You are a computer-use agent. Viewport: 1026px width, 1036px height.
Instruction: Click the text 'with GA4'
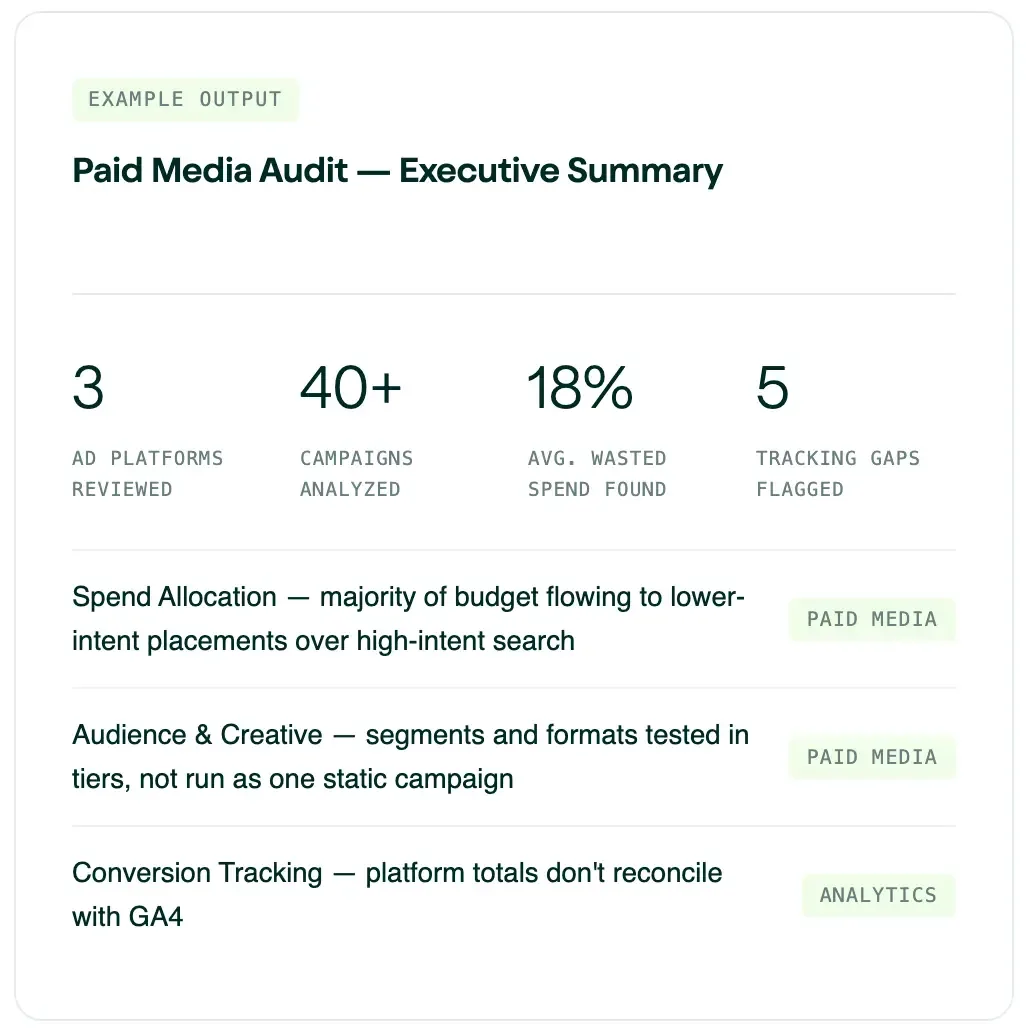pyautogui.click(x=128, y=917)
